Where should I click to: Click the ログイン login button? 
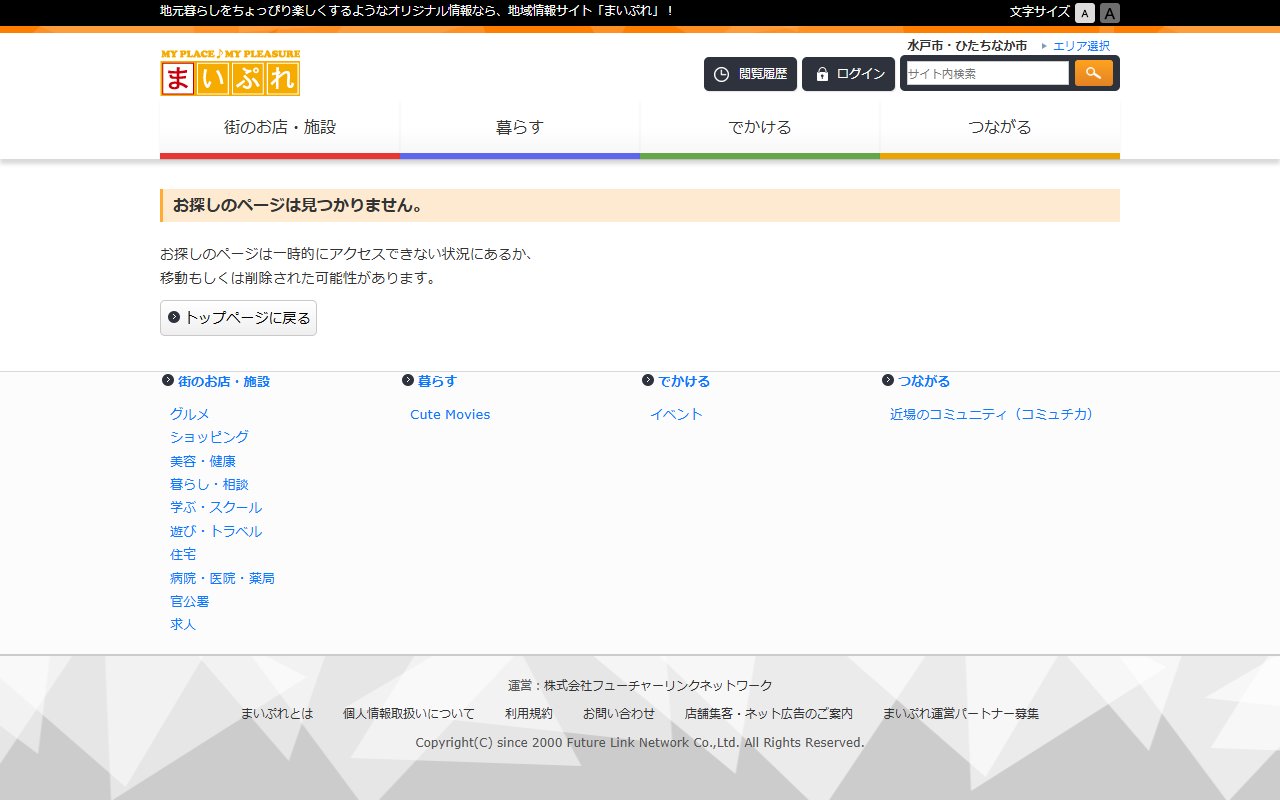point(848,74)
